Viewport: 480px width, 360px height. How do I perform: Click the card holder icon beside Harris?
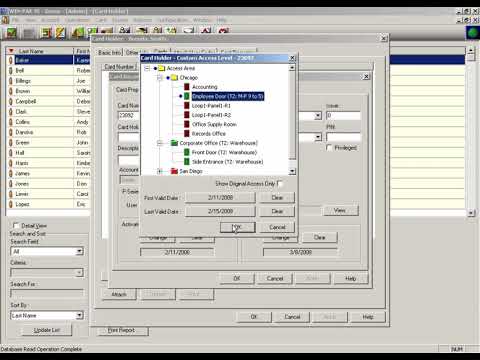11,163
